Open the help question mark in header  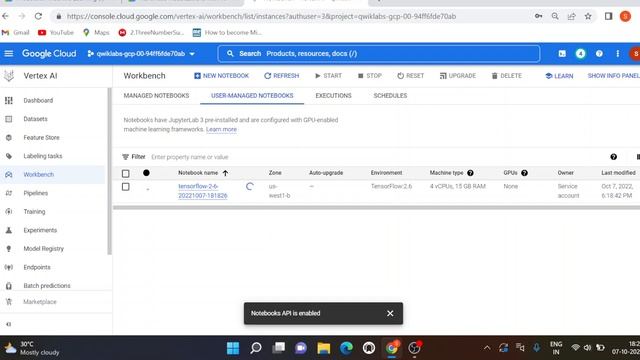coord(599,53)
